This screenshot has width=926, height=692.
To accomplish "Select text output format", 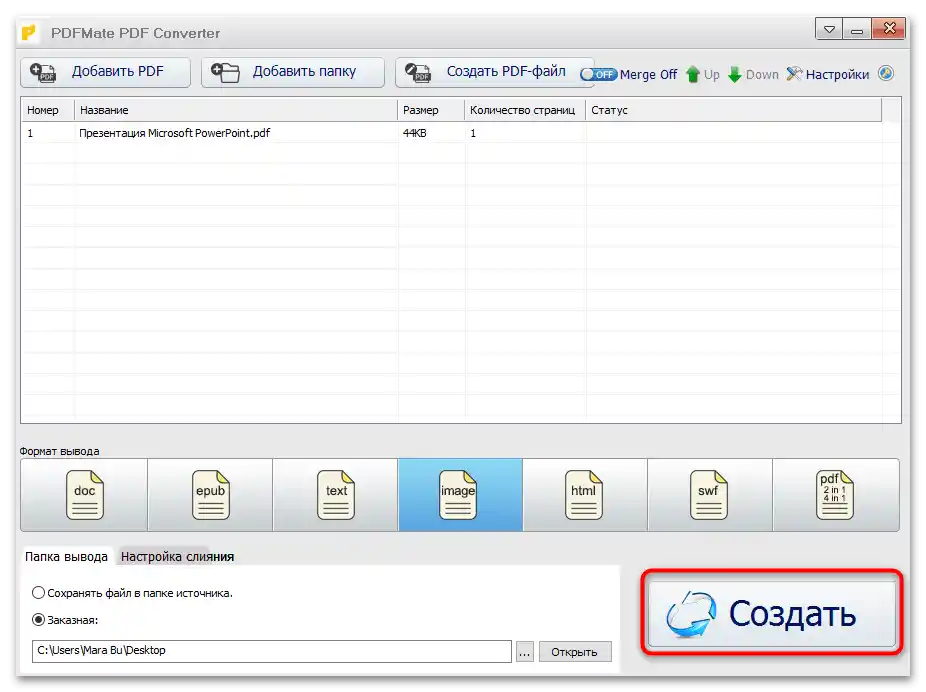I will (x=335, y=495).
